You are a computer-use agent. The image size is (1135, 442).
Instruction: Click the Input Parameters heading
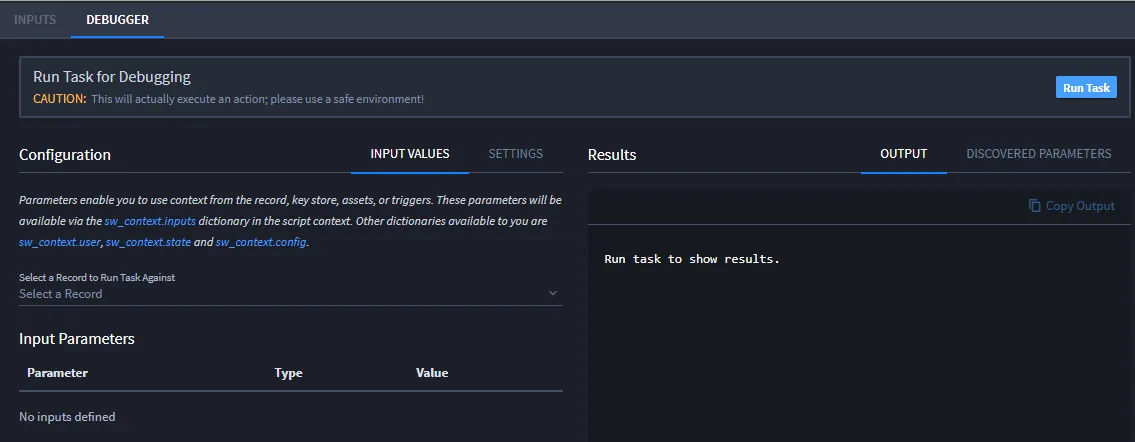[77, 339]
